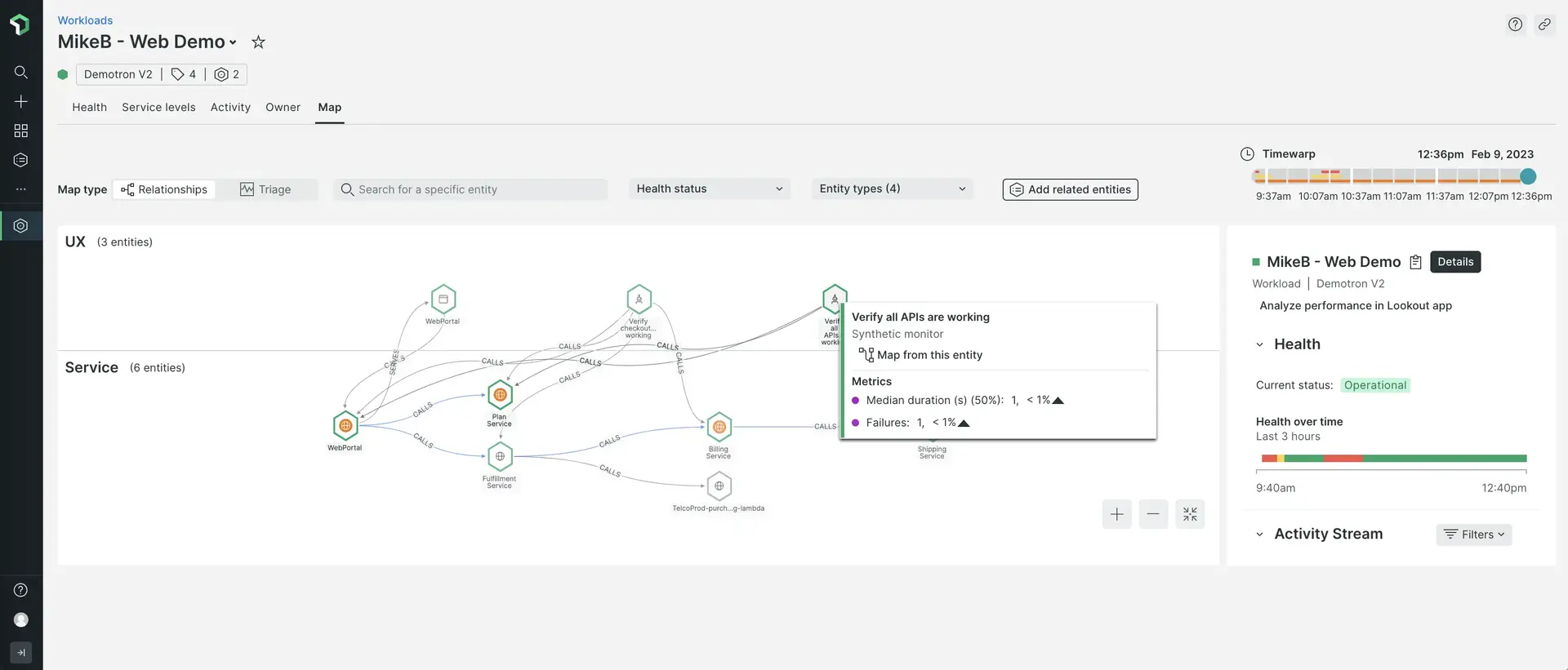Open the Entity types (4) dropdown
This screenshot has height=670, width=1568.
[892, 189]
